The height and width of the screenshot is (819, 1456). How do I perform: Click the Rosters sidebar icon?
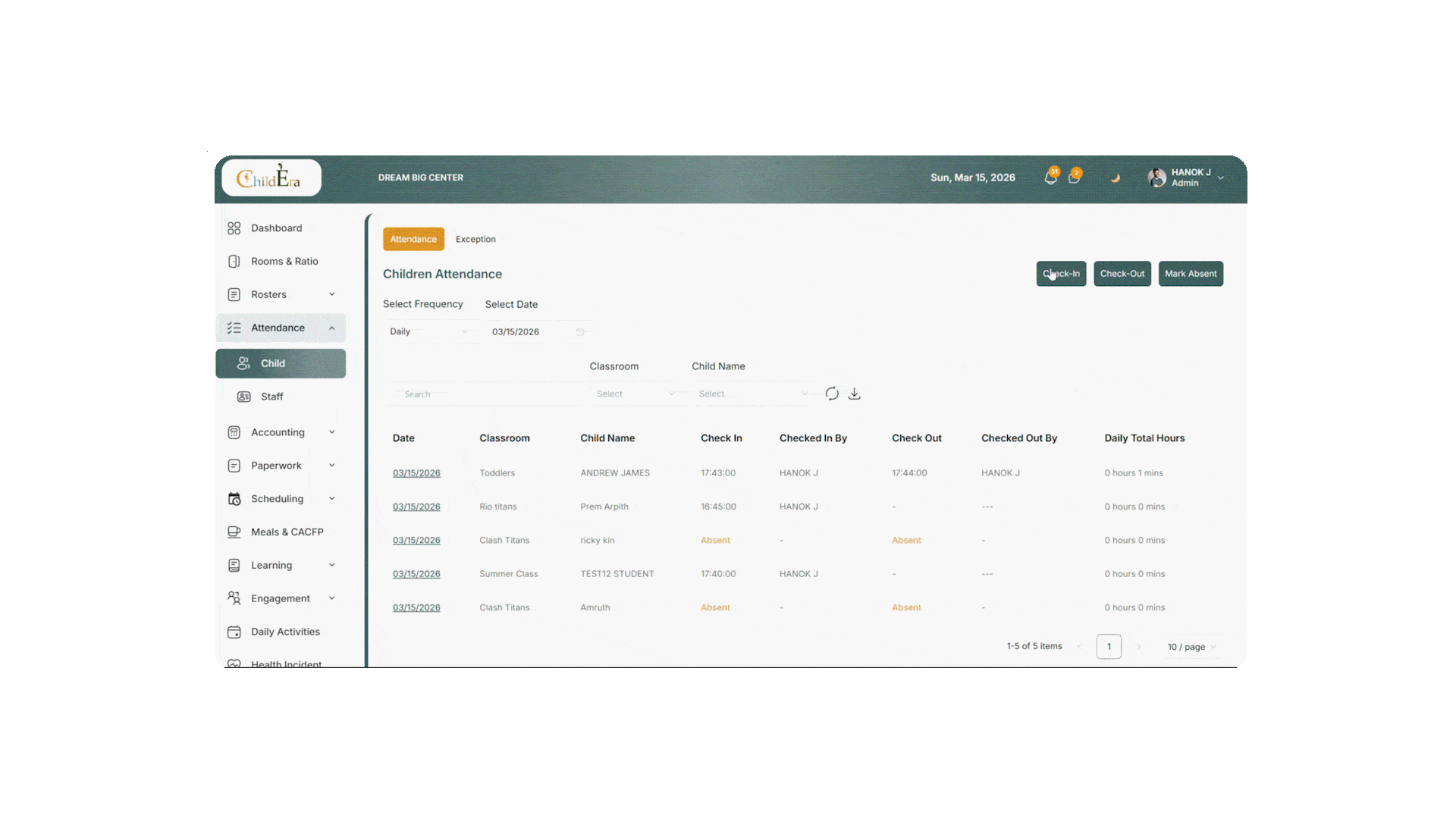click(234, 295)
